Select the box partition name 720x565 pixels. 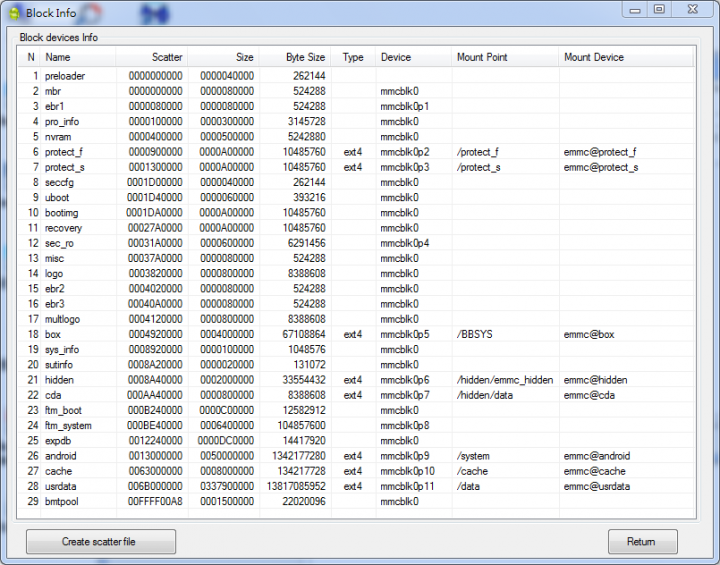53,334
